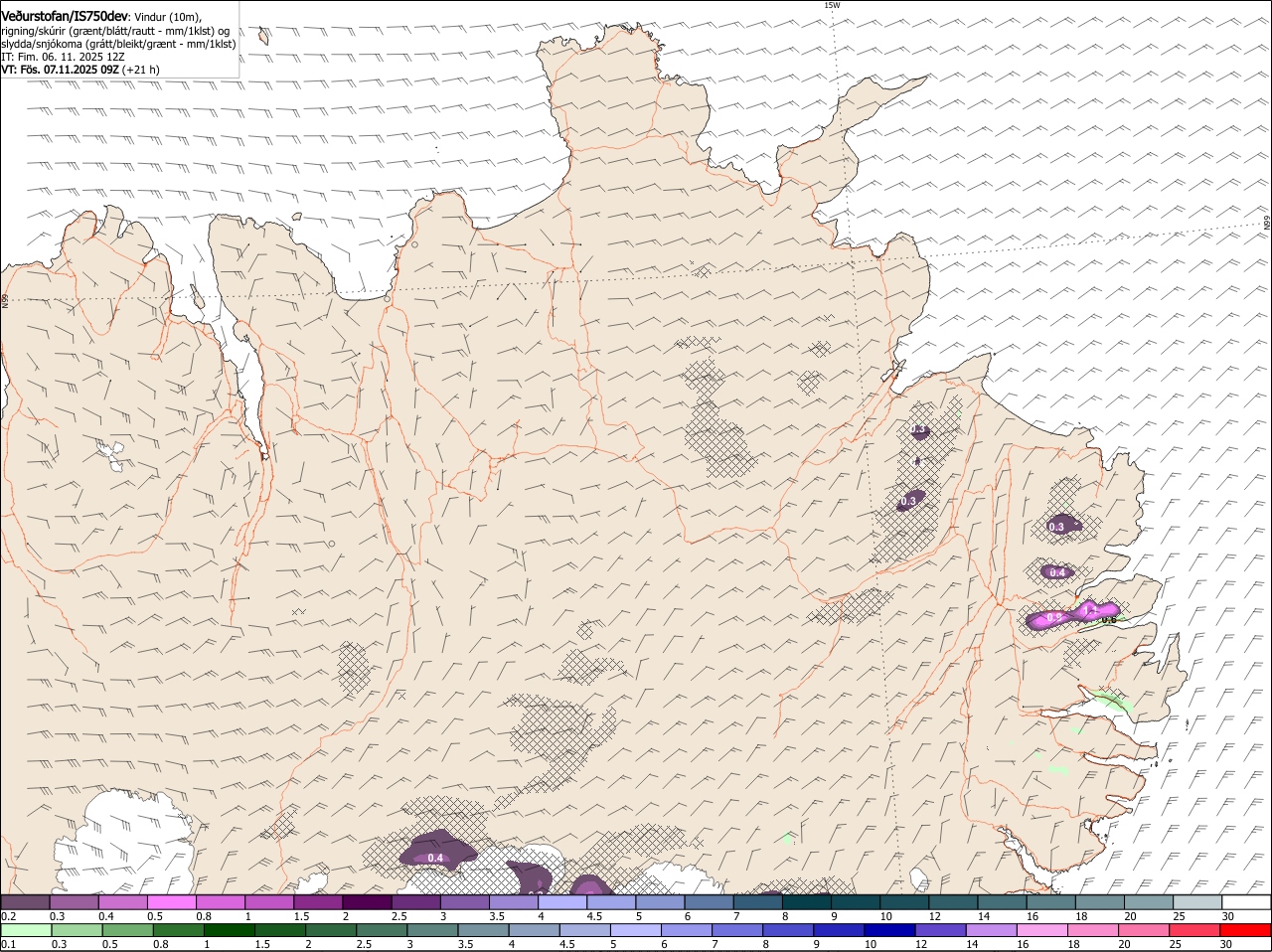Screen dimensions: 1272x952
Task: Select the darkest purple 2 swatch in snow scale
Action: 367,902
